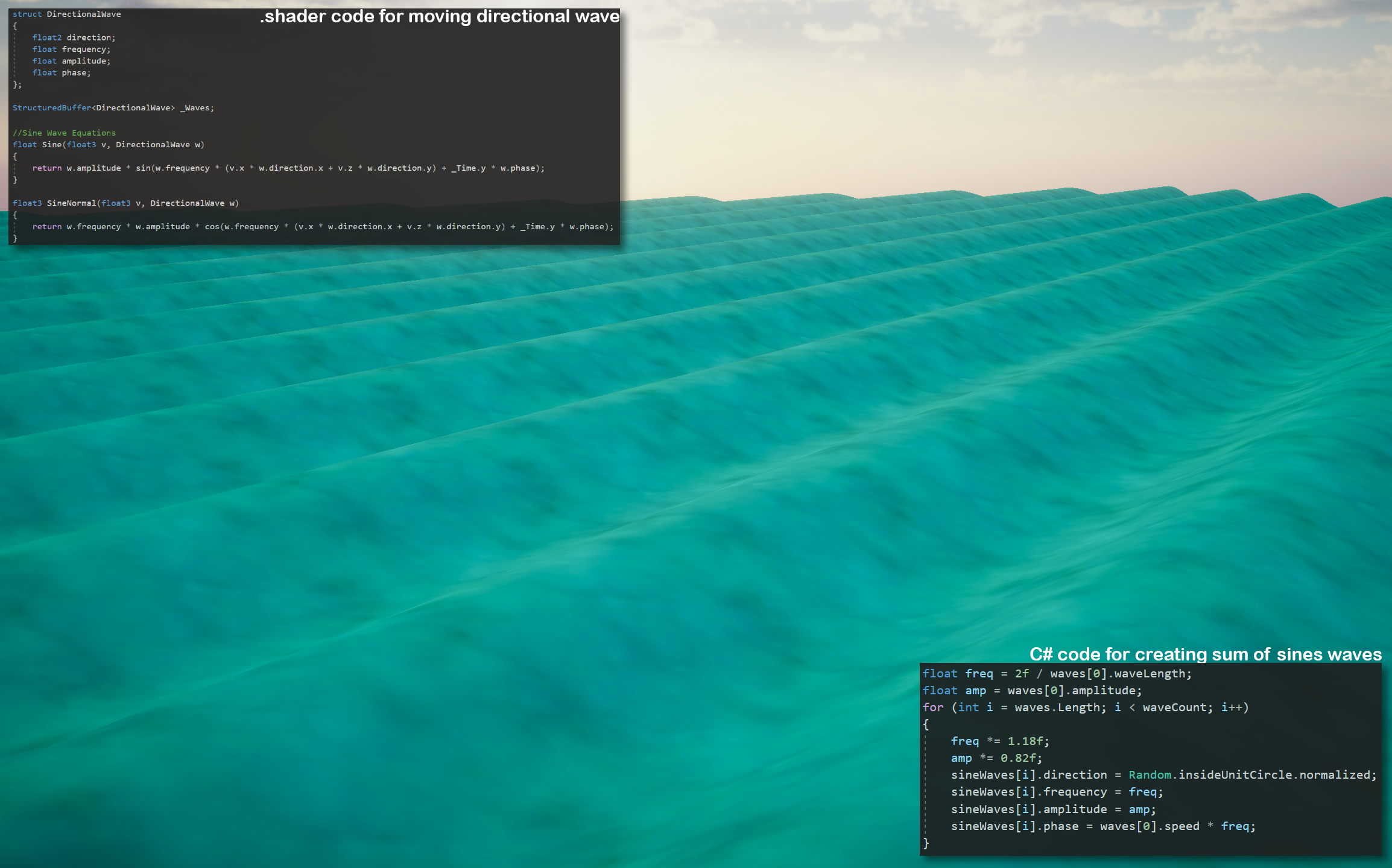
Task: Click the 'amp *= 0.82f;' line
Action: pyautogui.click(x=996, y=758)
